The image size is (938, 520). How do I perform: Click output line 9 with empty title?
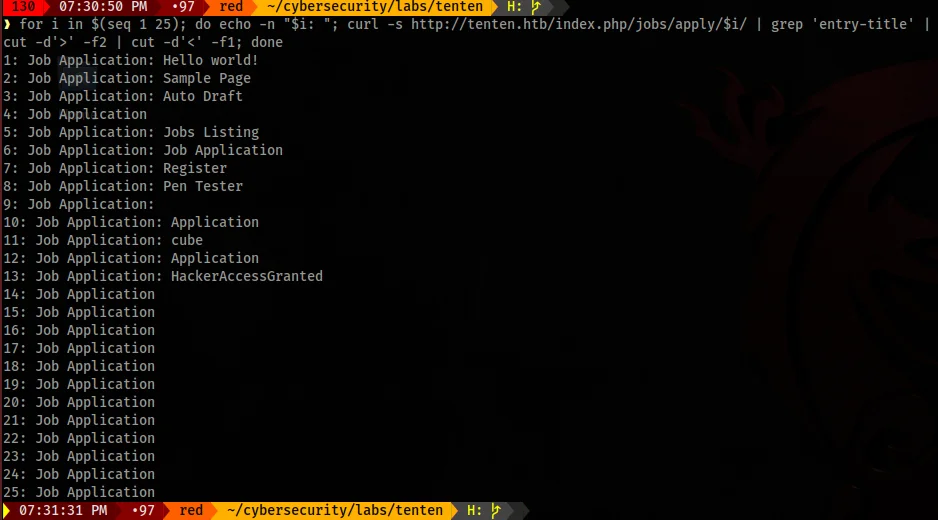pos(79,204)
